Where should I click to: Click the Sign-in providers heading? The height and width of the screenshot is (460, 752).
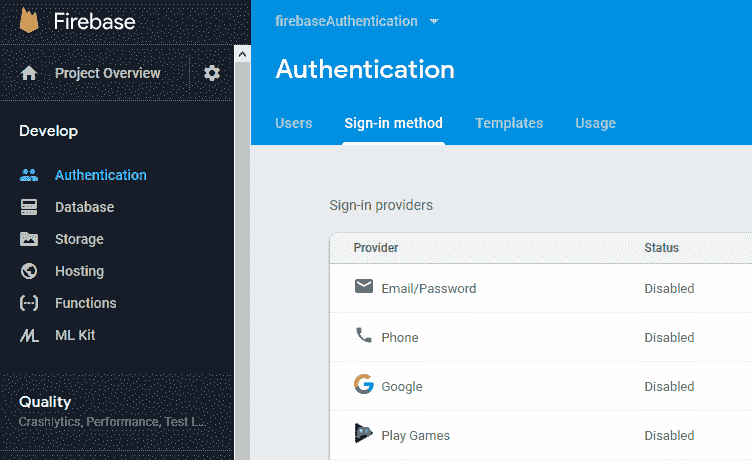(381, 205)
